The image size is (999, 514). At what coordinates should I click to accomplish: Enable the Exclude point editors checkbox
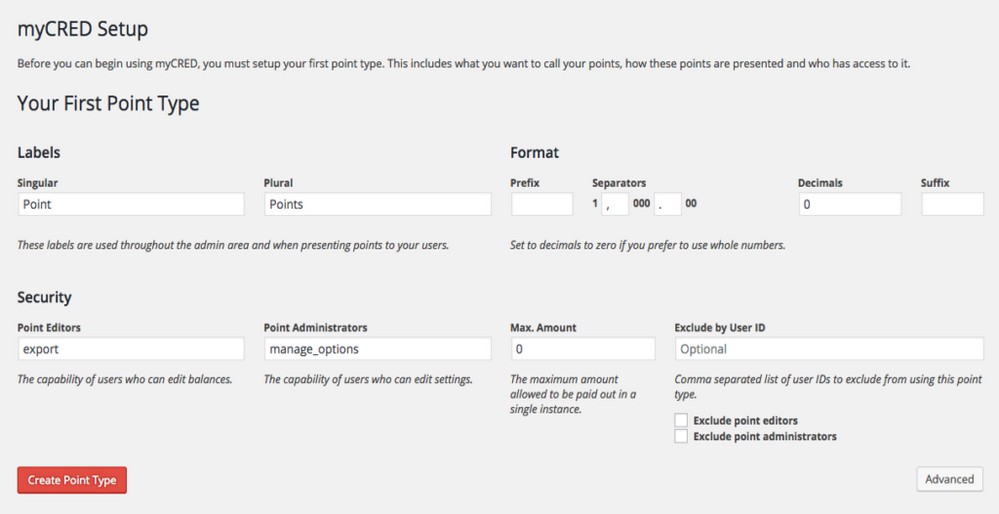[681, 421]
